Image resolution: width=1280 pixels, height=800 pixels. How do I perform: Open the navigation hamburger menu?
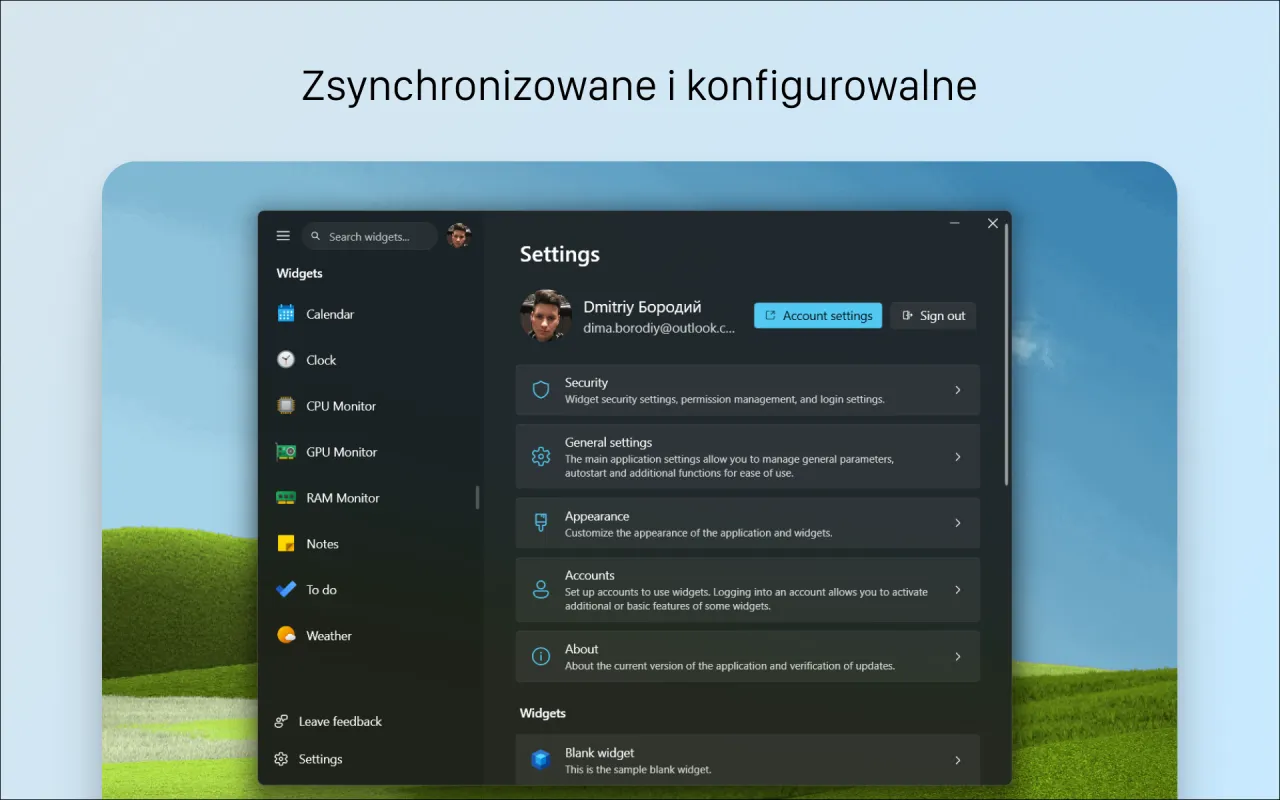pyautogui.click(x=283, y=235)
